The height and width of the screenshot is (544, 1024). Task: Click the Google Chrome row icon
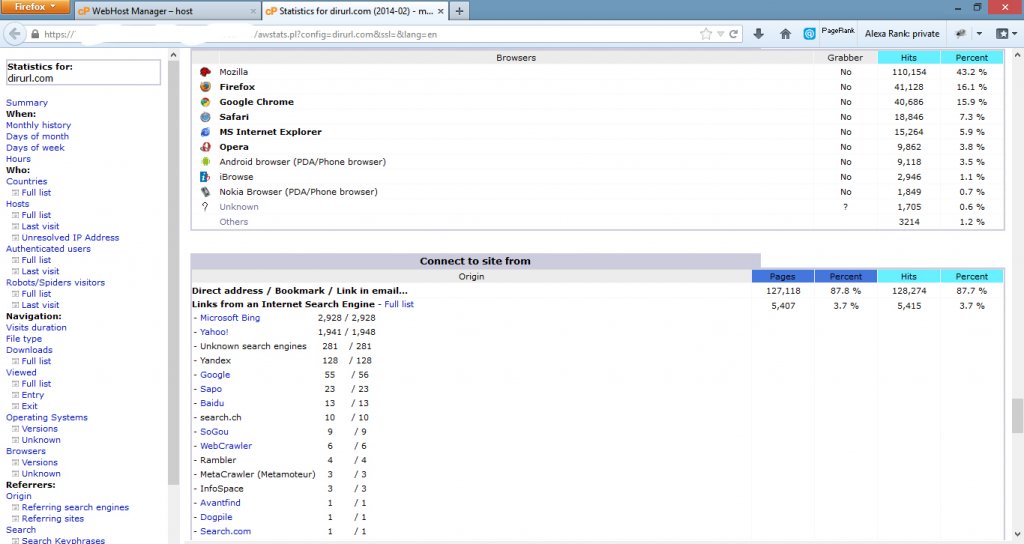point(205,102)
